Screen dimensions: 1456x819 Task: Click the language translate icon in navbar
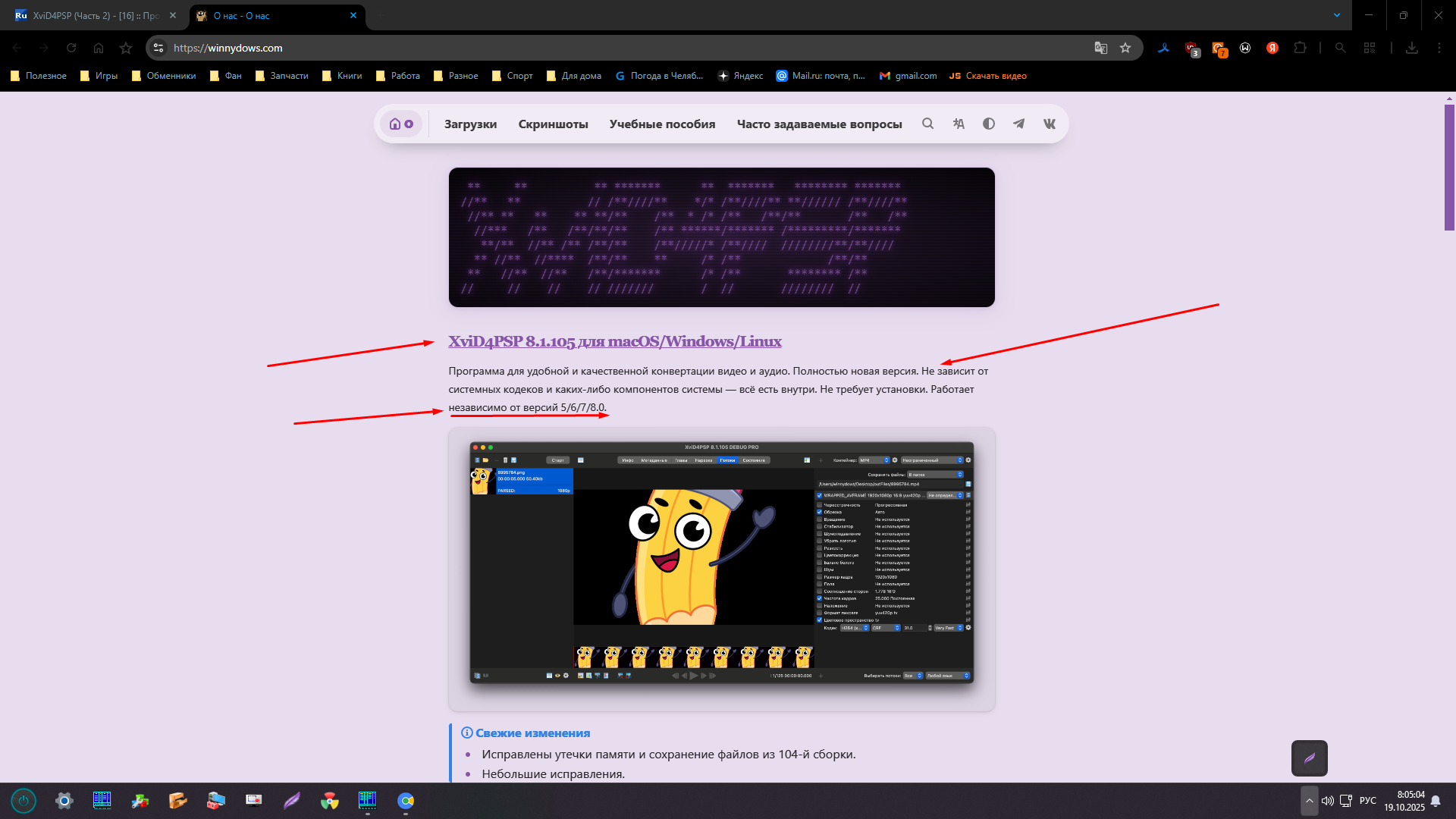point(959,124)
